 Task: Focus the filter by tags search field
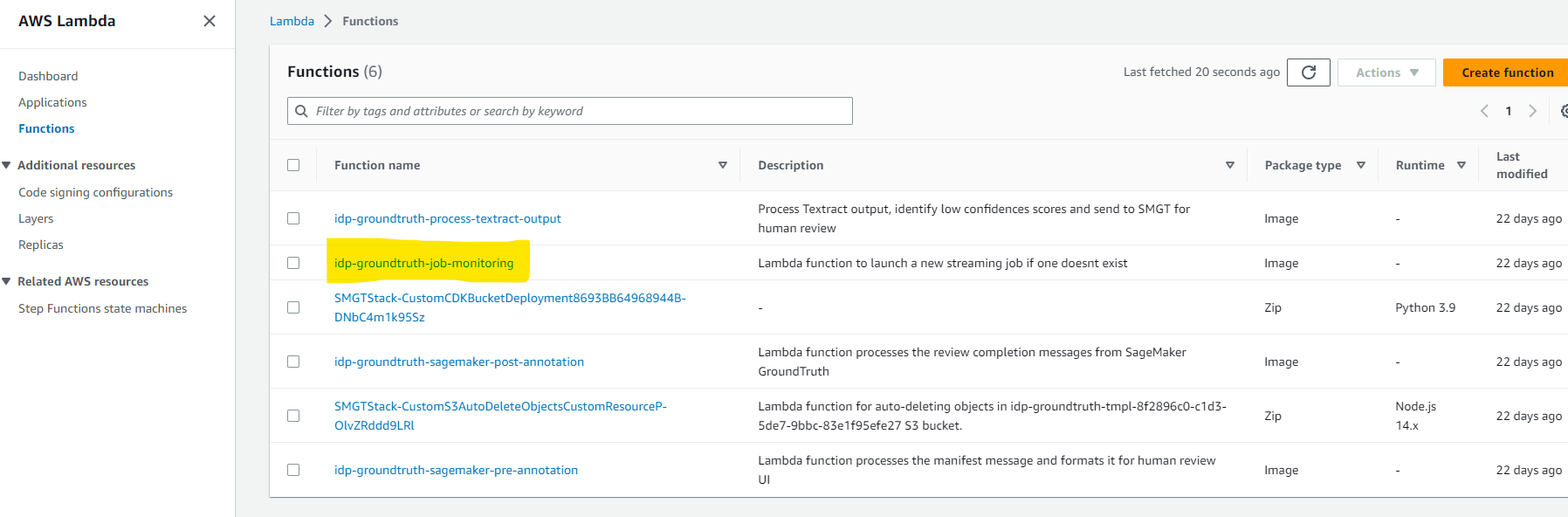coord(570,111)
